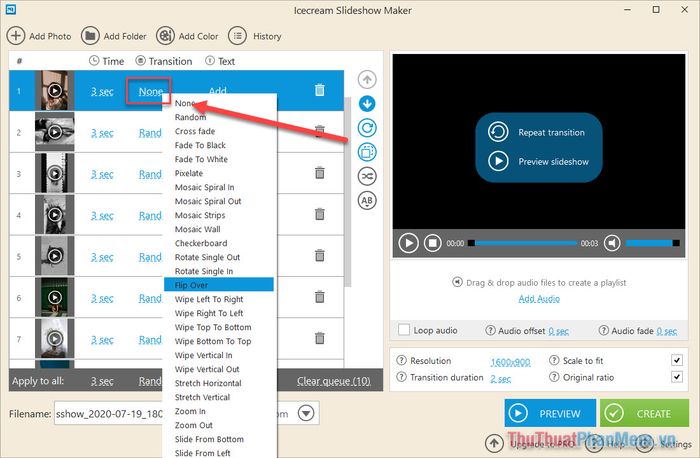700x458 pixels.
Task: Move selected slide down with blue arrow
Action: click(367, 104)
